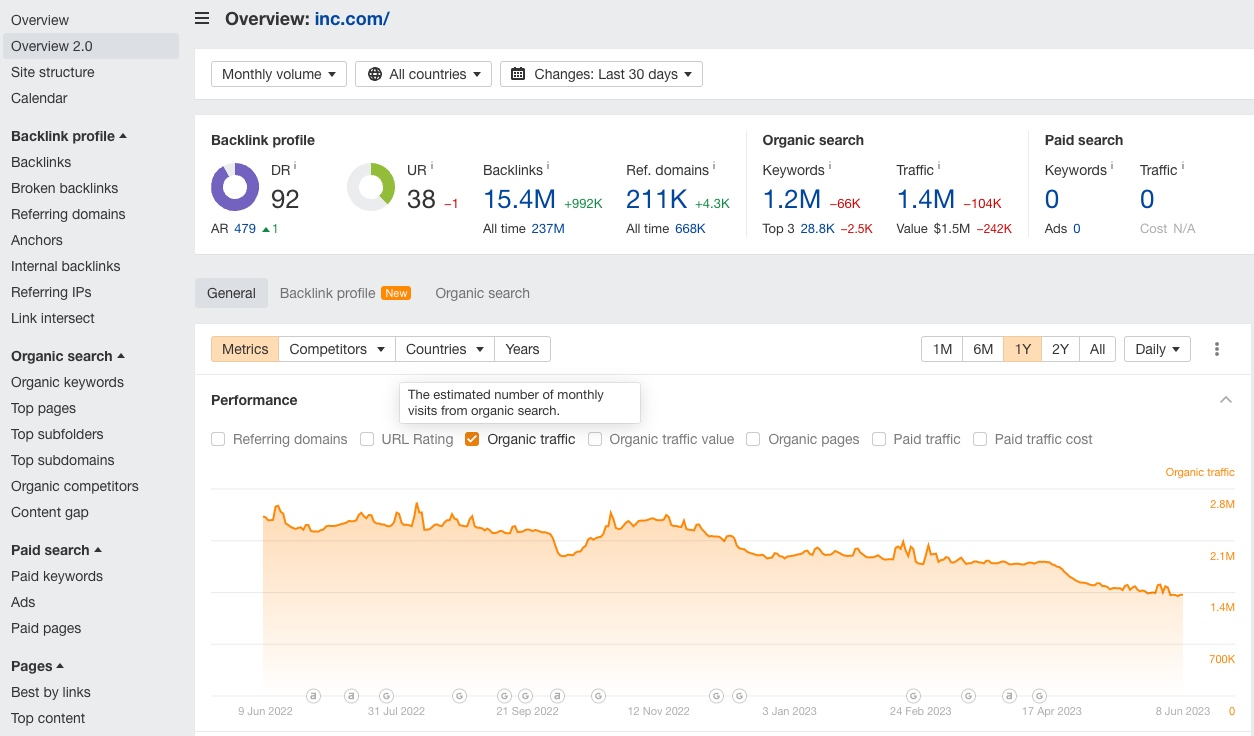Open the Monthly volume dropdown
The width and height of the screenshot is (1254, 736).
[279, 74]
